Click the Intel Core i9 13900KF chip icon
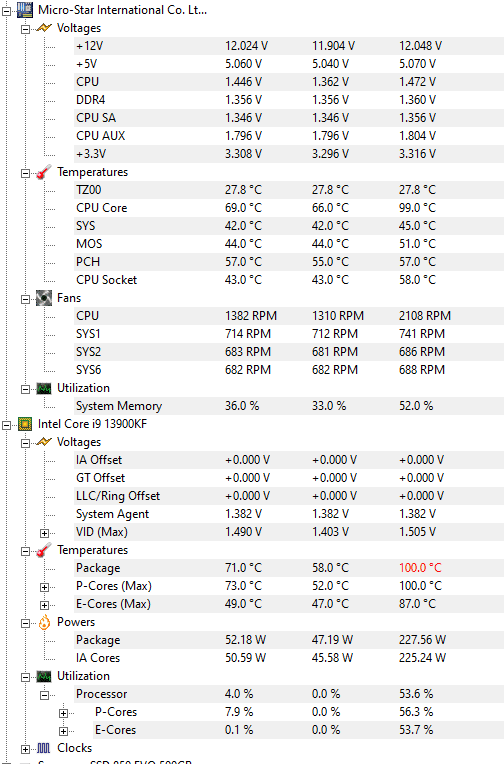504x764 pixels. tap(25, 424)
